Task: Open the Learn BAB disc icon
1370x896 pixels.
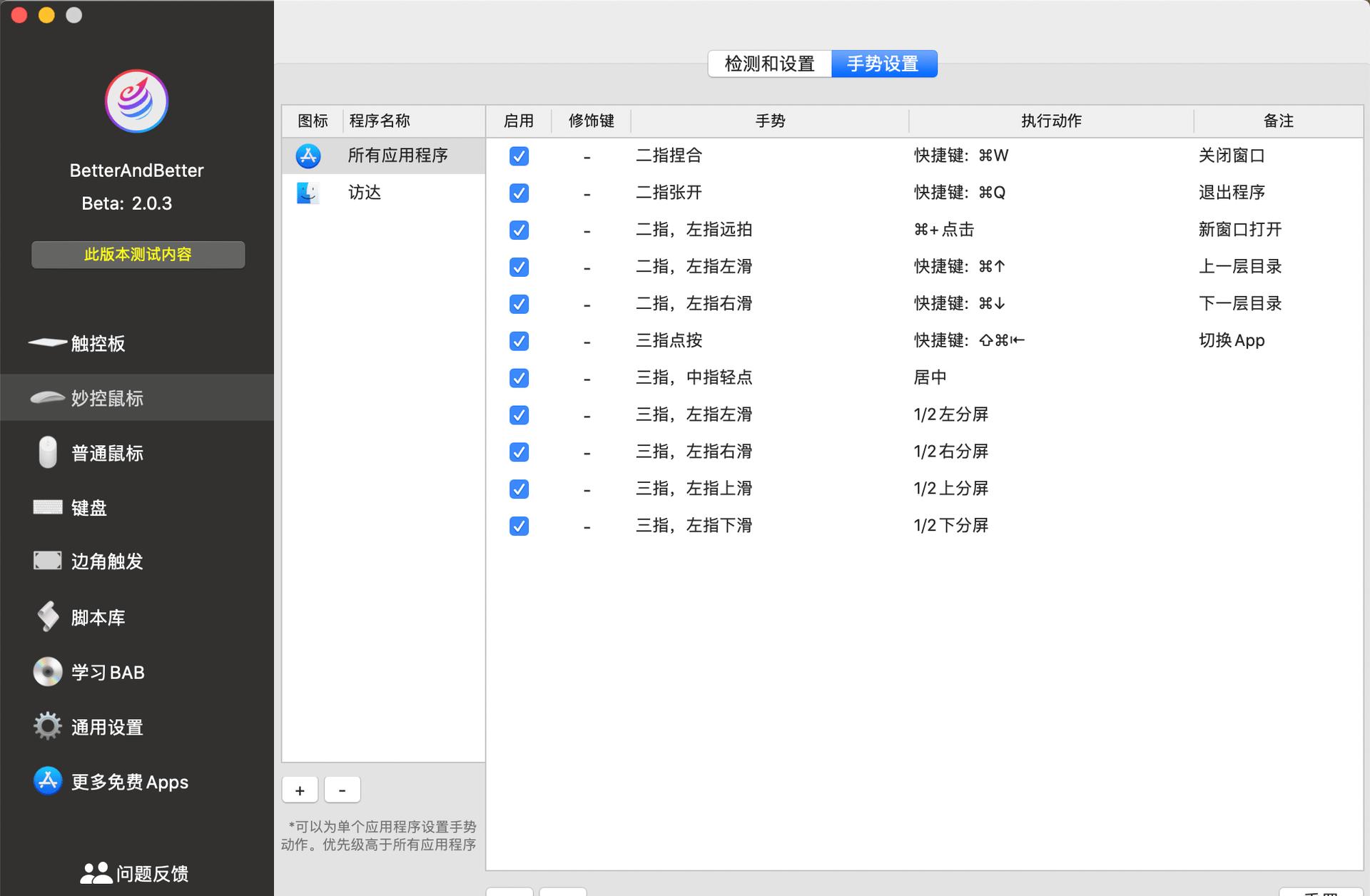Action: pyautogui.click(x=48, y=672)
